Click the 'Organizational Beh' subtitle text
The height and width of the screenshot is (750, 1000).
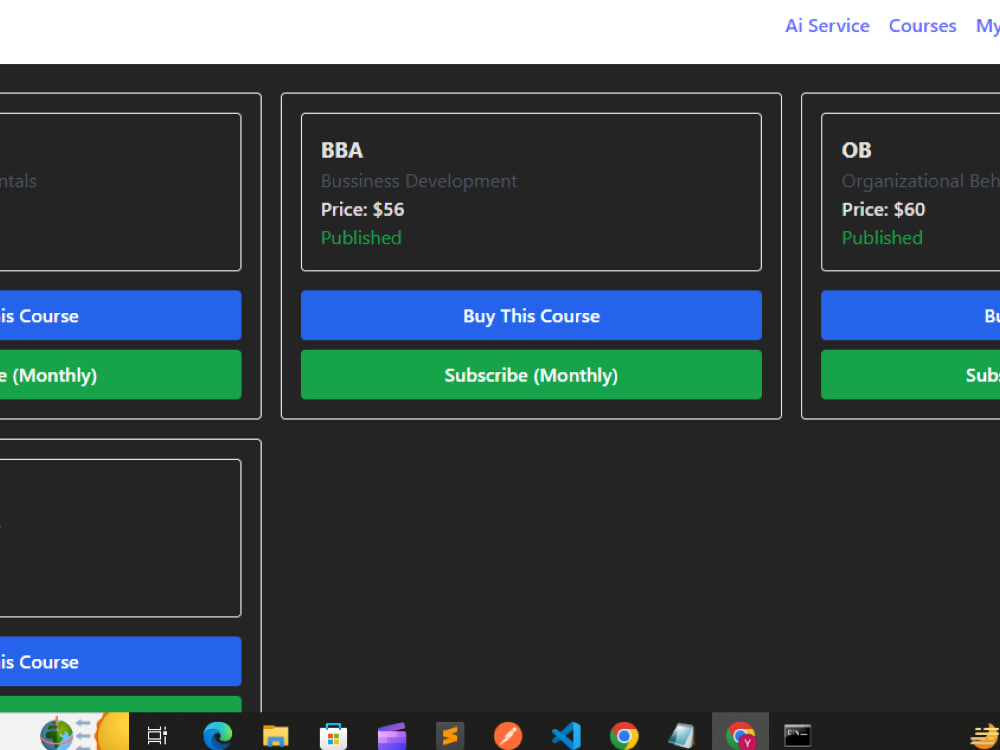[920, 181]
